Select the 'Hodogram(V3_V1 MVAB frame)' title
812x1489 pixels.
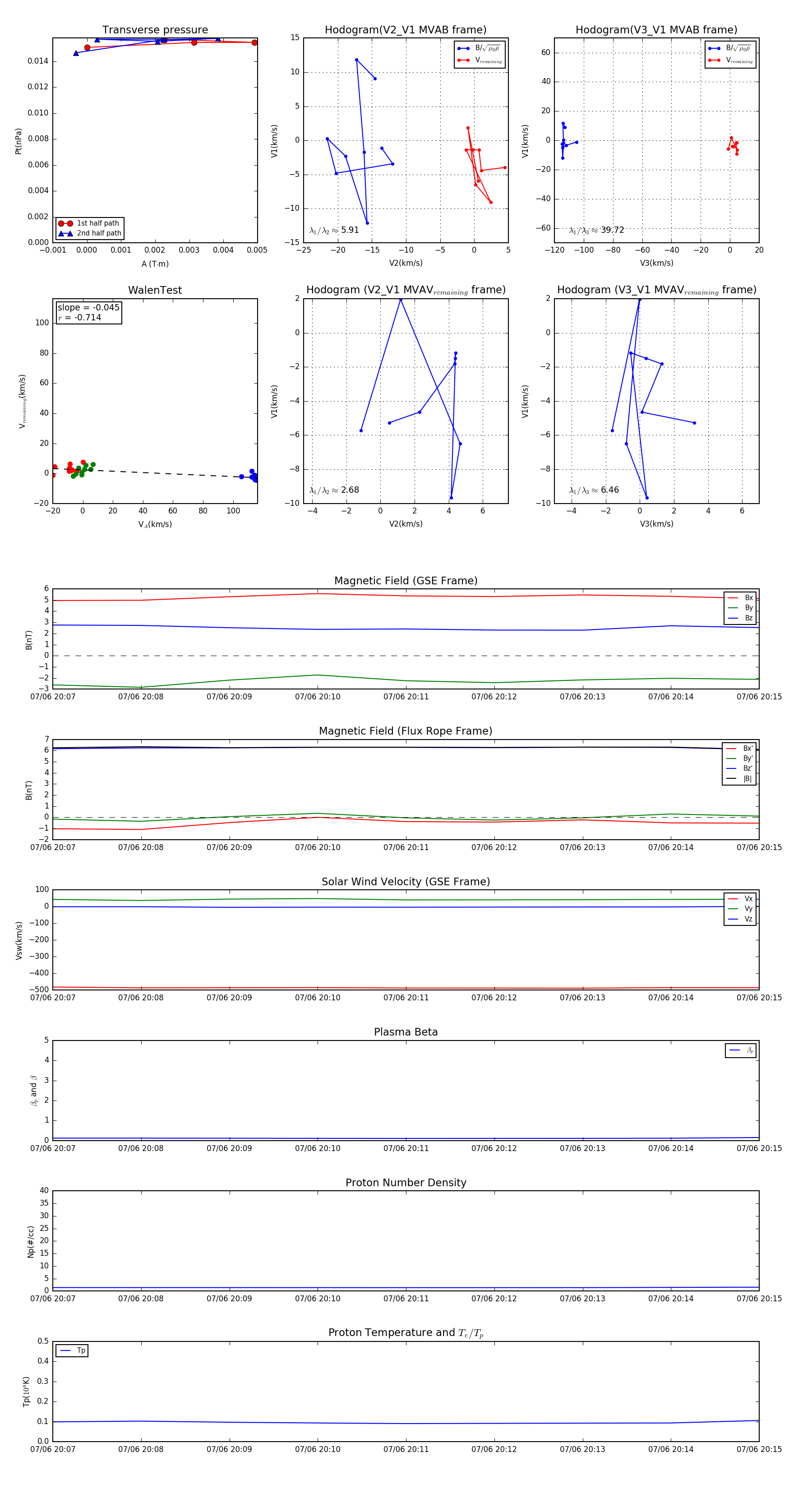pyautogui.click(x=656, y=30)
